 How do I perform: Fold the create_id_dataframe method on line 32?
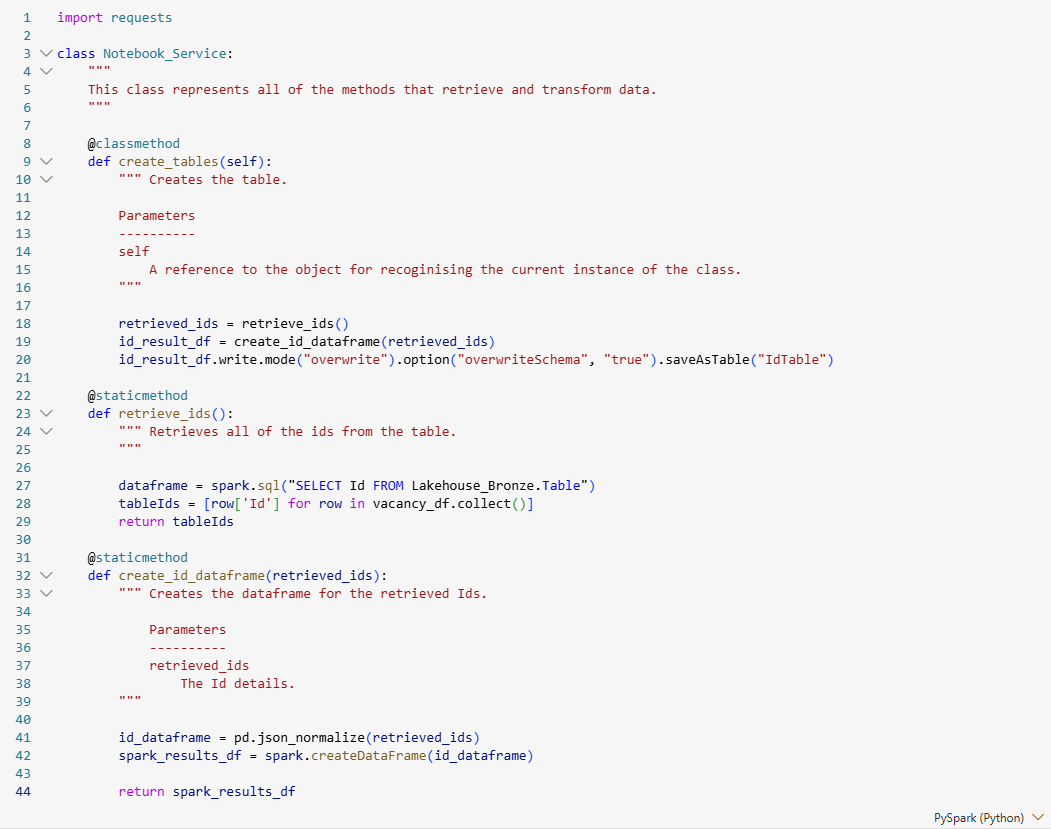(45, 576)
